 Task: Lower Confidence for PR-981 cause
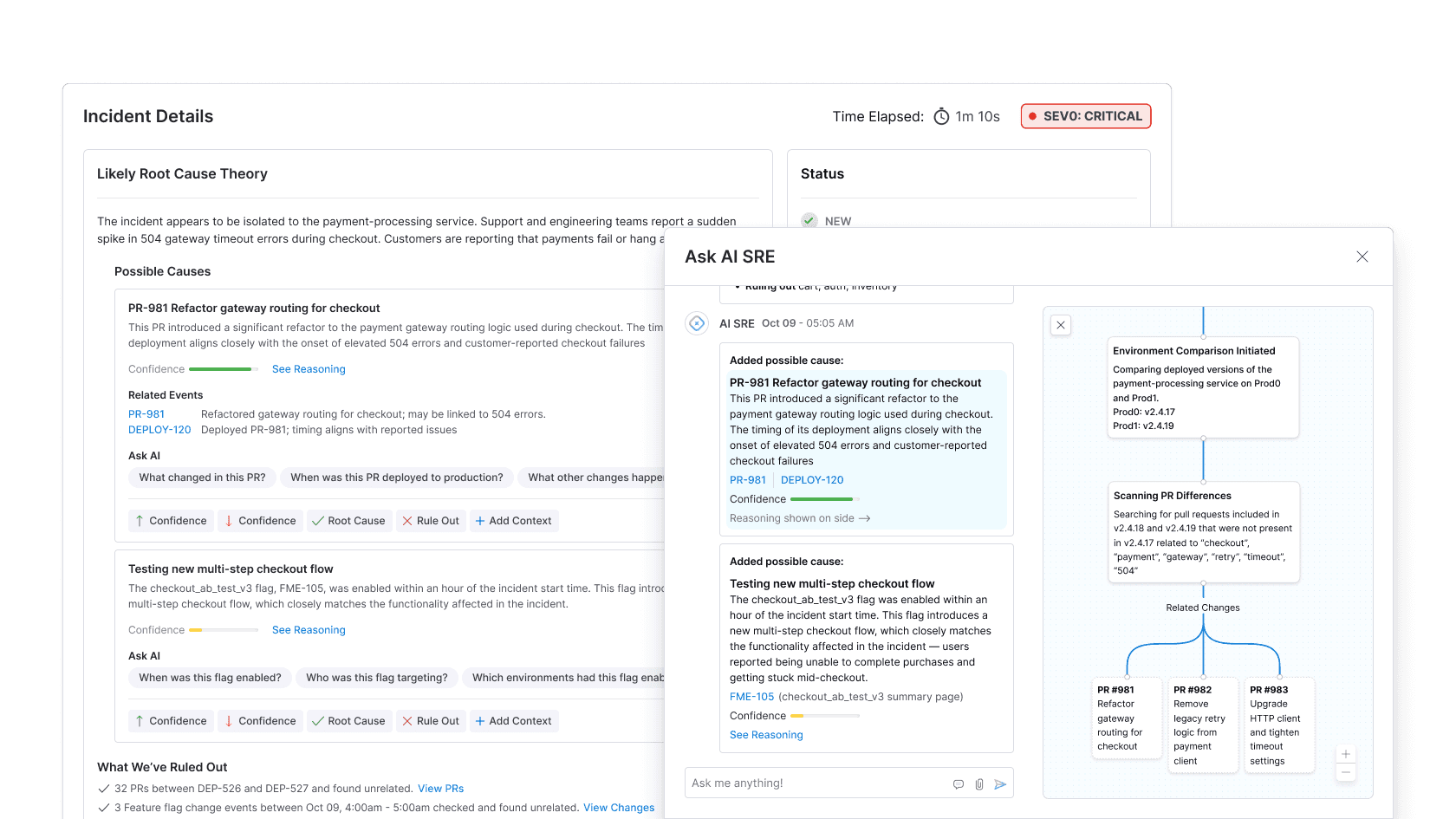click(260, 521)
